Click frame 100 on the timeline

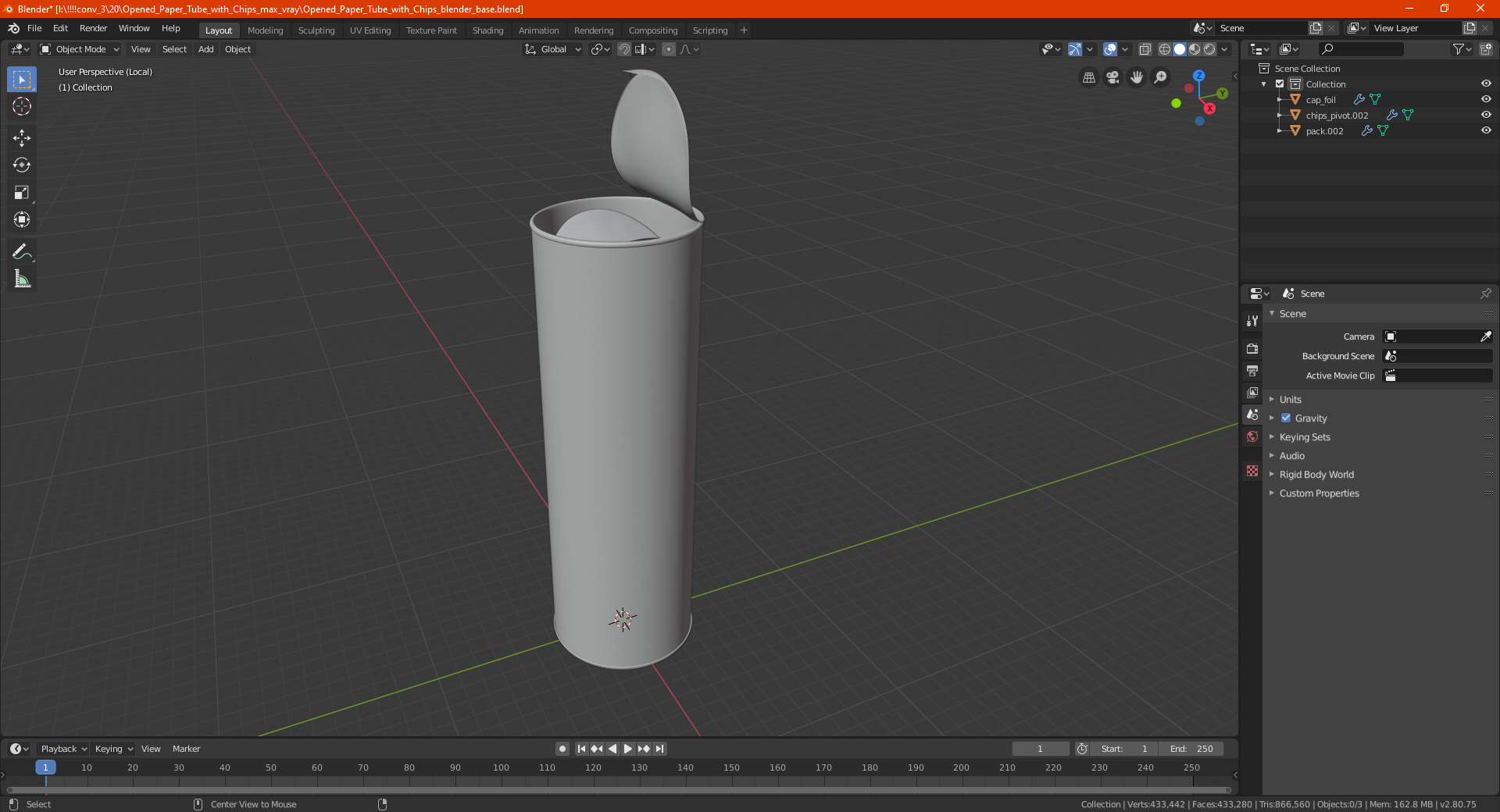pos(501,767)
